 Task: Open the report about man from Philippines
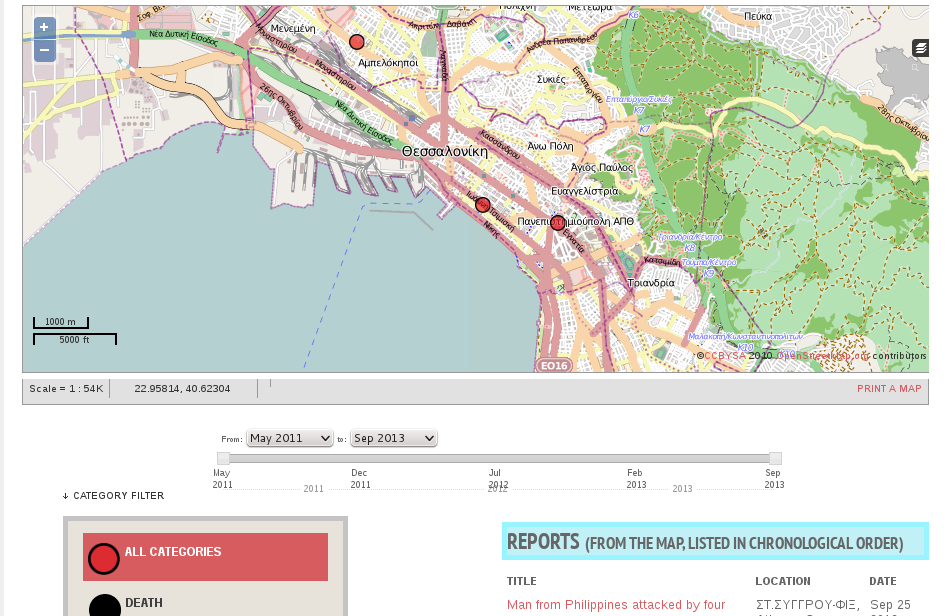pos(616,605)
